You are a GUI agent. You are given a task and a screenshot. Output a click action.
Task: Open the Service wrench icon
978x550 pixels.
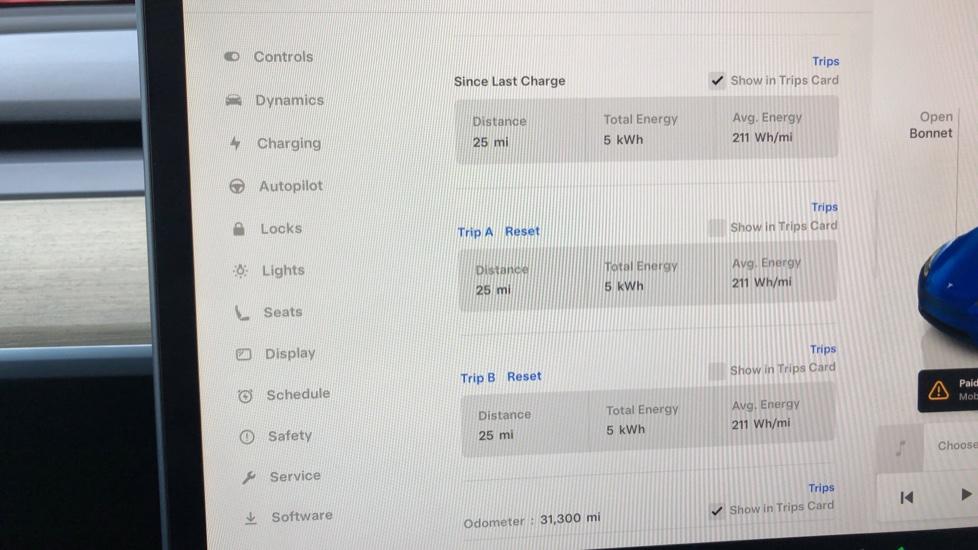249,478
